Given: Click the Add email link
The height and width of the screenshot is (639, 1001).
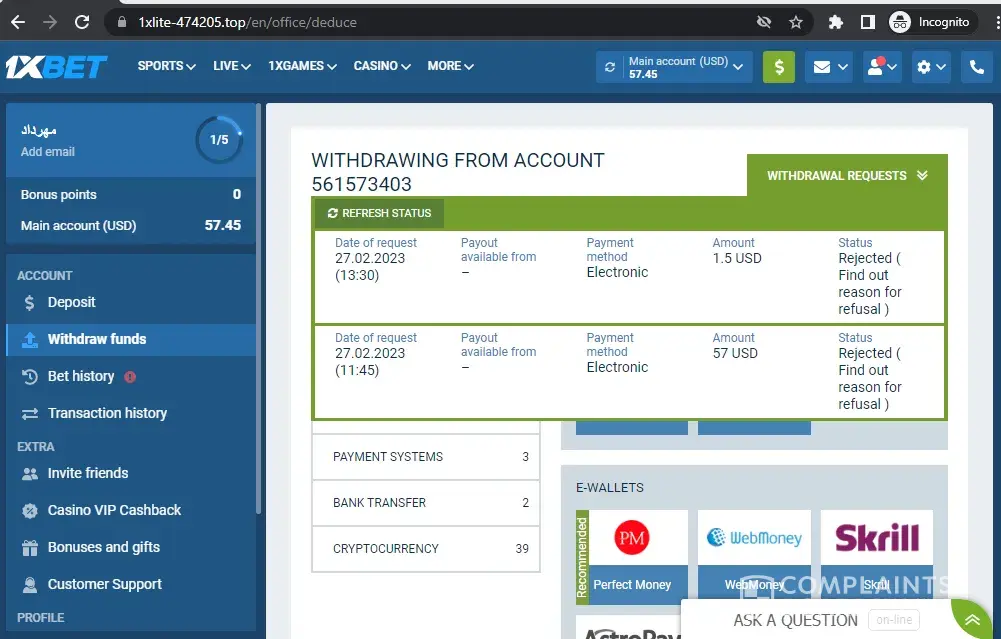Looking at the screenshot, I should [x=48, y=152].
